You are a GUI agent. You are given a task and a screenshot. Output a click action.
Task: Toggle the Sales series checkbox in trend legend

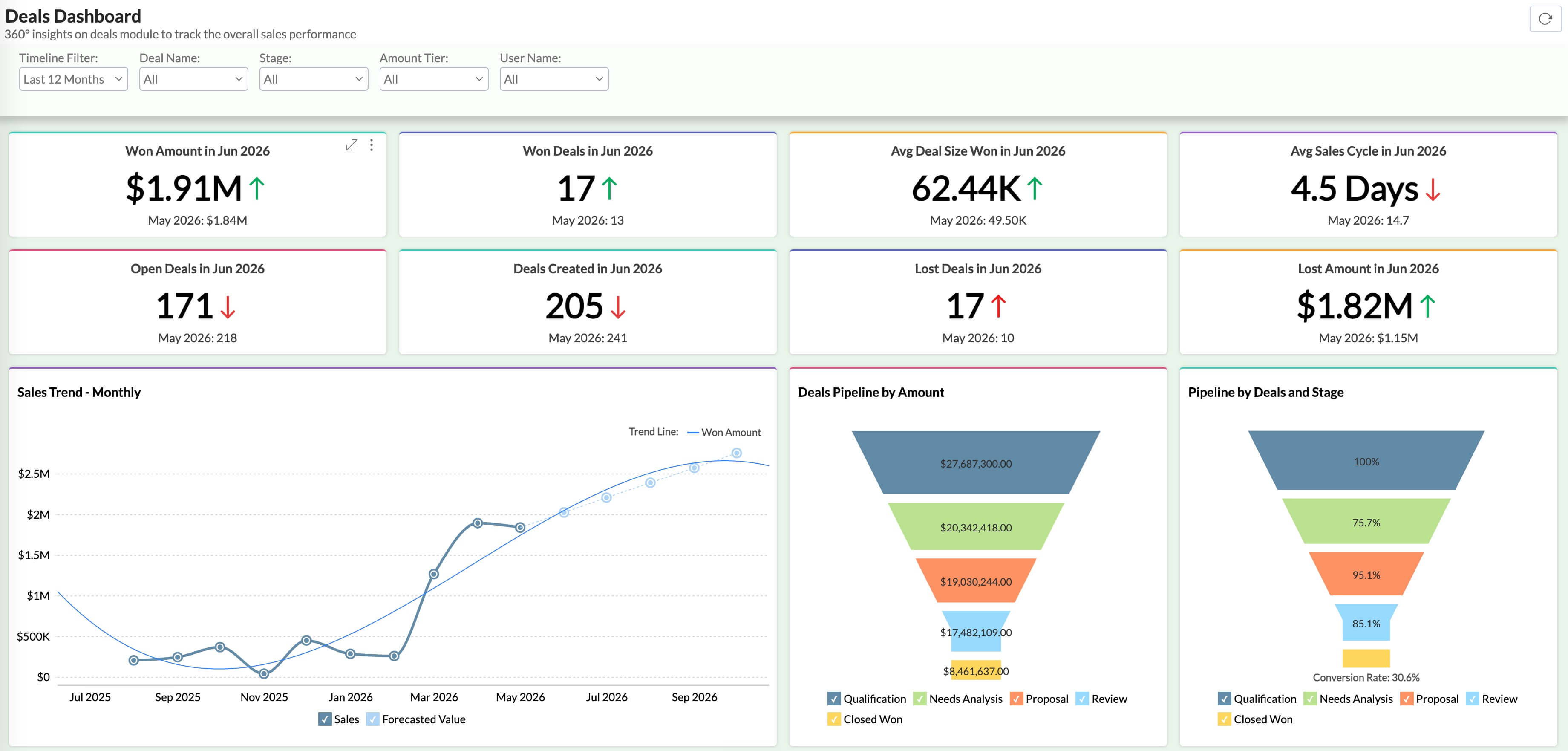325,719
